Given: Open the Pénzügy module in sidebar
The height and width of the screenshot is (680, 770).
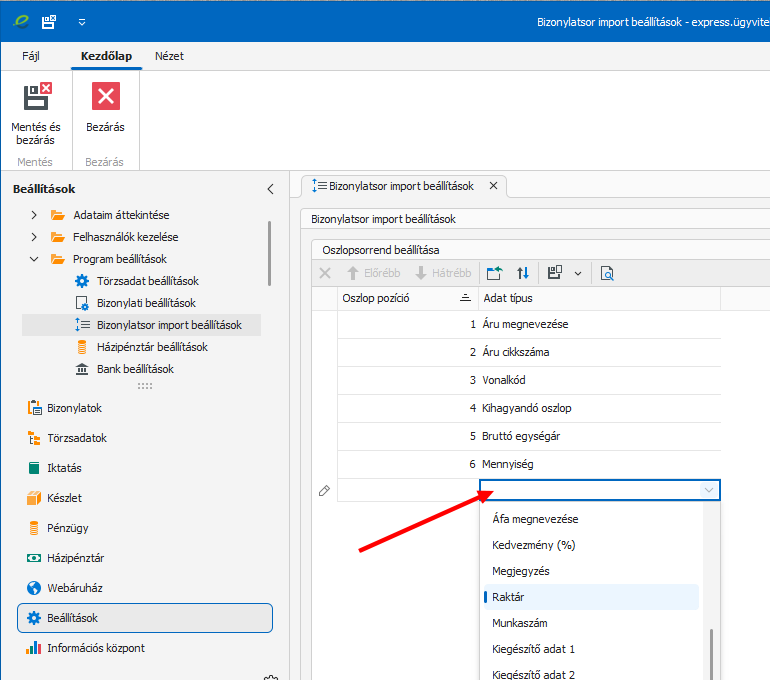Looking at the screenshot, I should click(67, 528).
